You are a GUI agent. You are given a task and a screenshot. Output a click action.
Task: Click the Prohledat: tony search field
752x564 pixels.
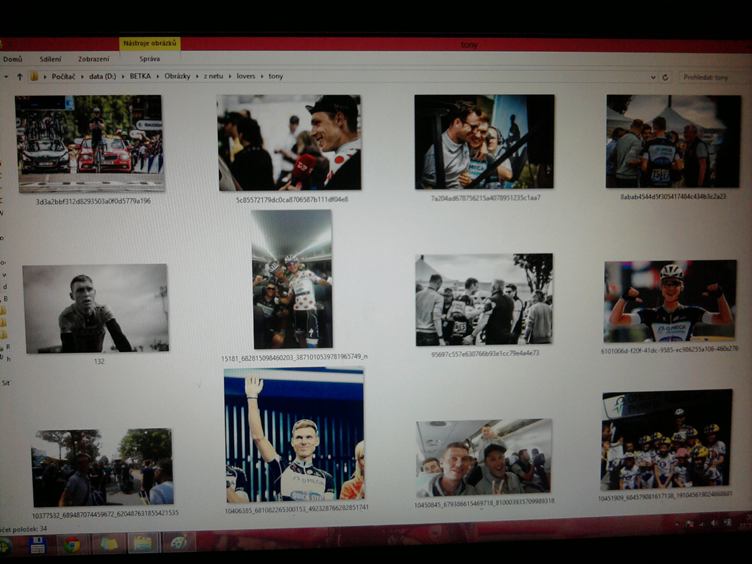(715, 77)
